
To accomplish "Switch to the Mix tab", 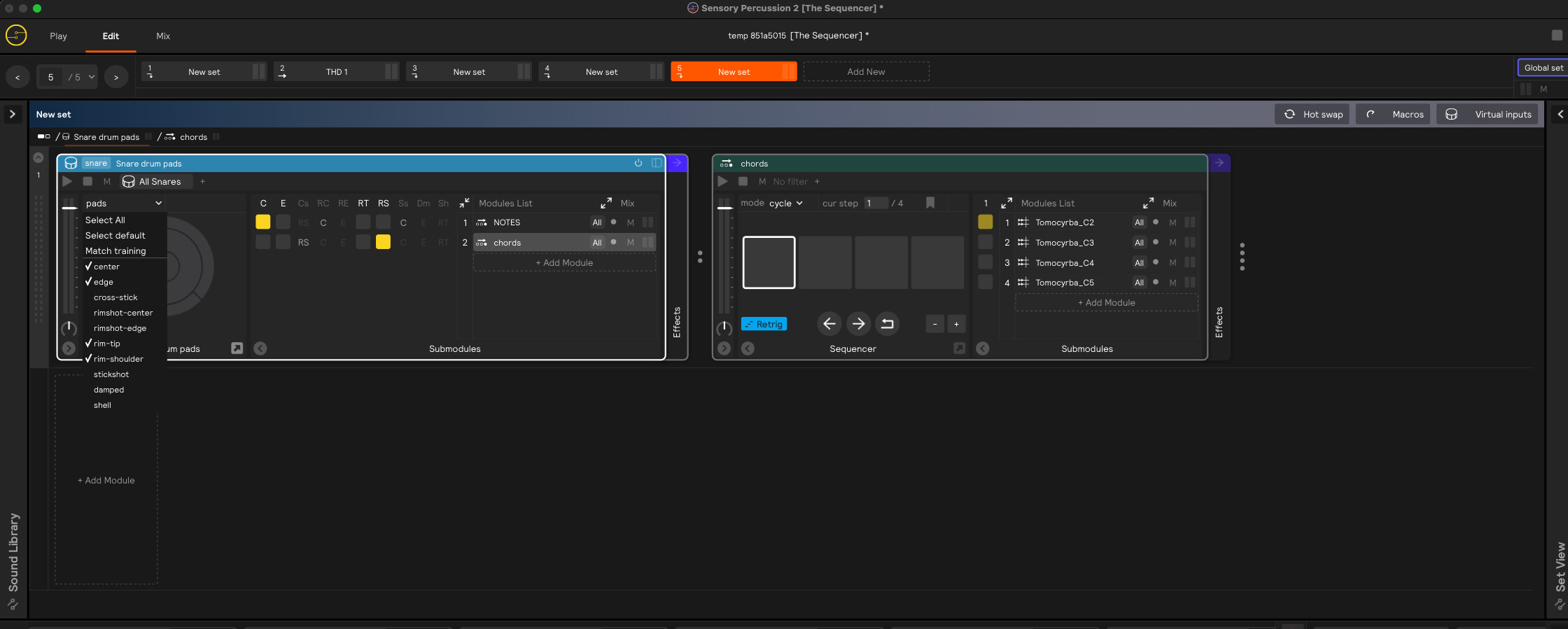I will click(x=163, y=36).
